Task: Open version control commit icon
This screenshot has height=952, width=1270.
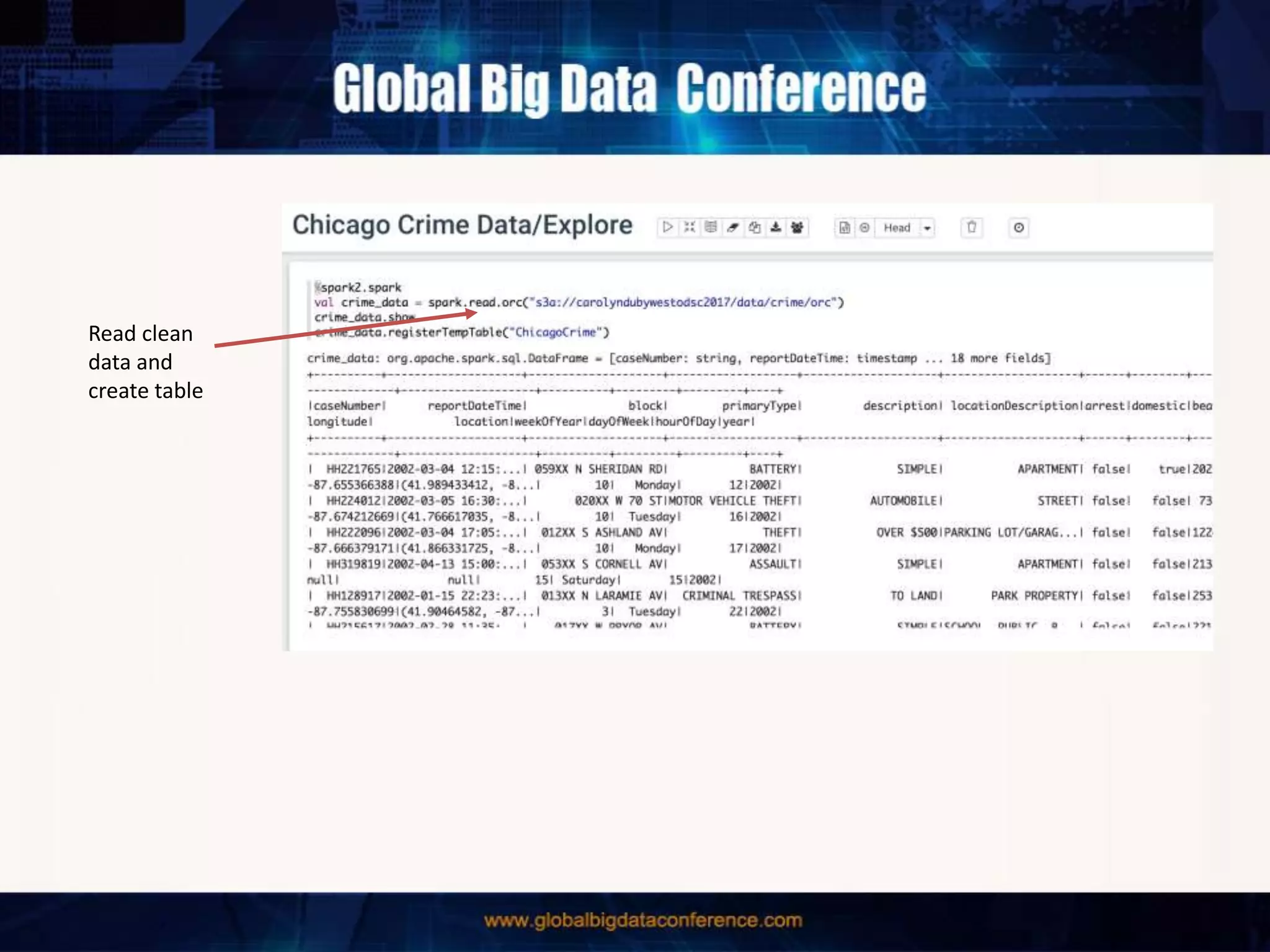Action: [x=845, y=227]
